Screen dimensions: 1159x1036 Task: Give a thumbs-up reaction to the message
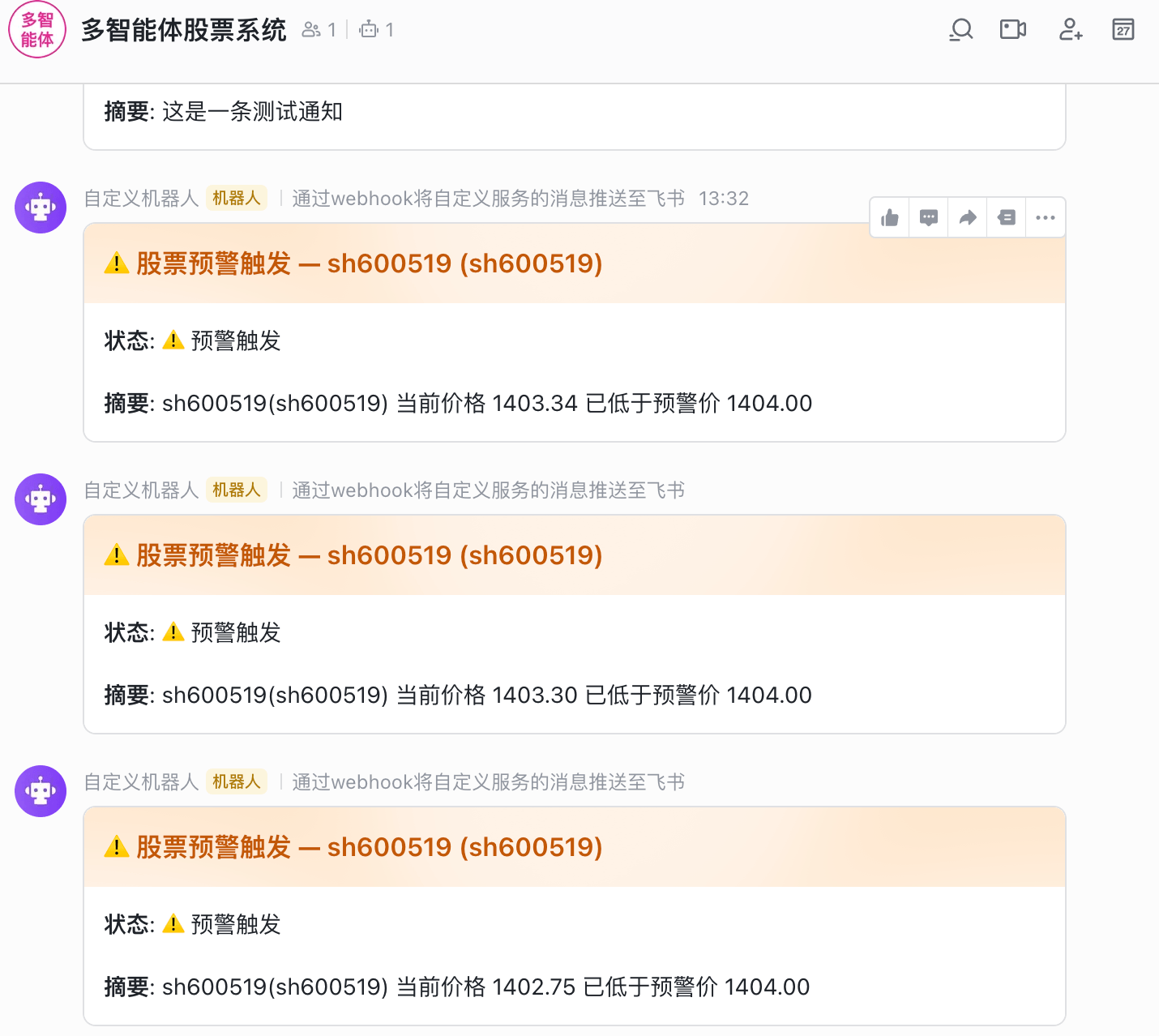890,217
